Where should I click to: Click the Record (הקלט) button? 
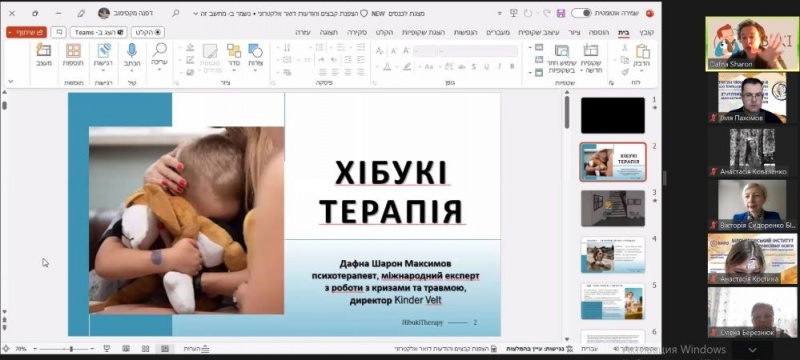coord(148,32)
